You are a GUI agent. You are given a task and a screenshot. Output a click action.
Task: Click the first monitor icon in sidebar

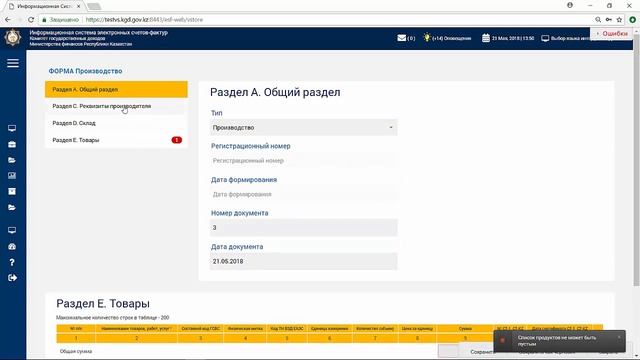[12, 128]
